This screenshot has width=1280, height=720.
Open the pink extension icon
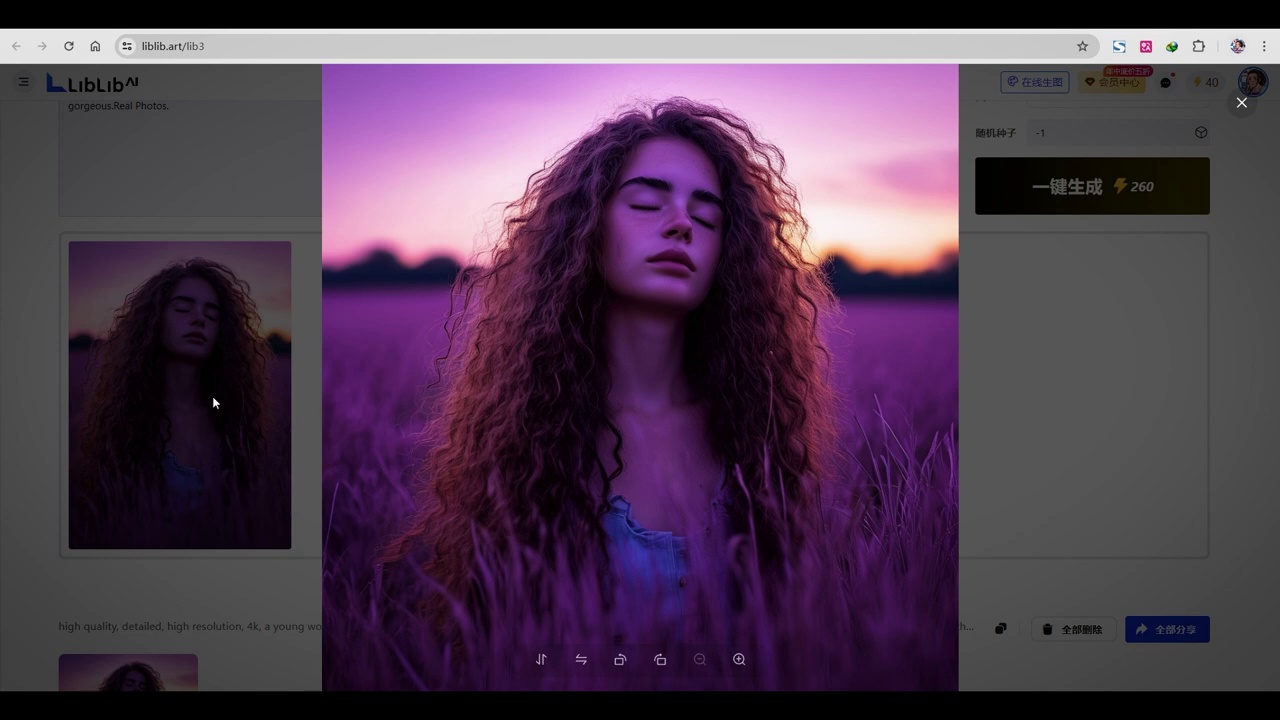coord(1146,46)
